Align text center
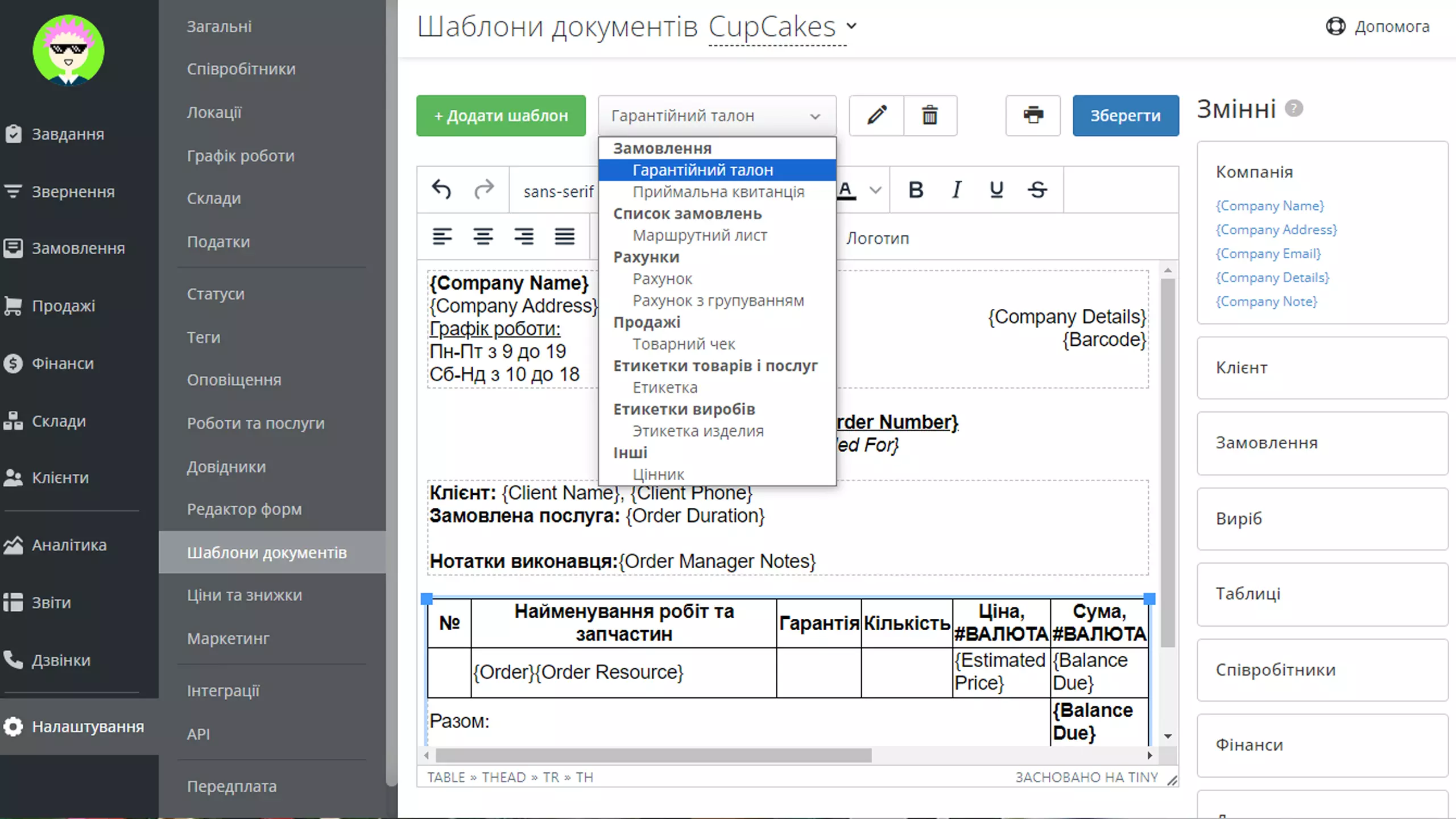Image resolution: width=1456 pixels, height=819 pixels. 483,236
